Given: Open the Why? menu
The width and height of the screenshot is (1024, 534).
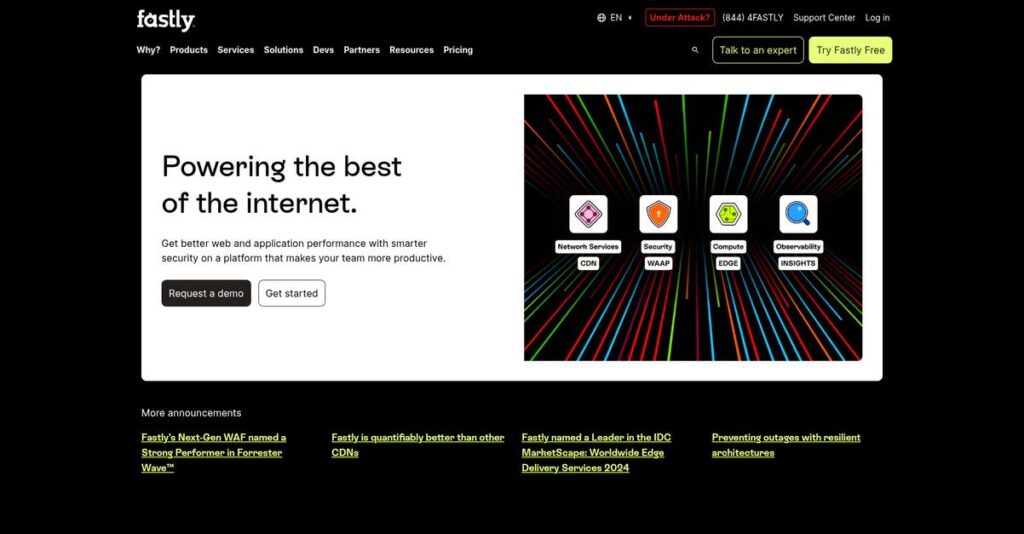Looking at the screenshot, I should [x=148, y=50].
